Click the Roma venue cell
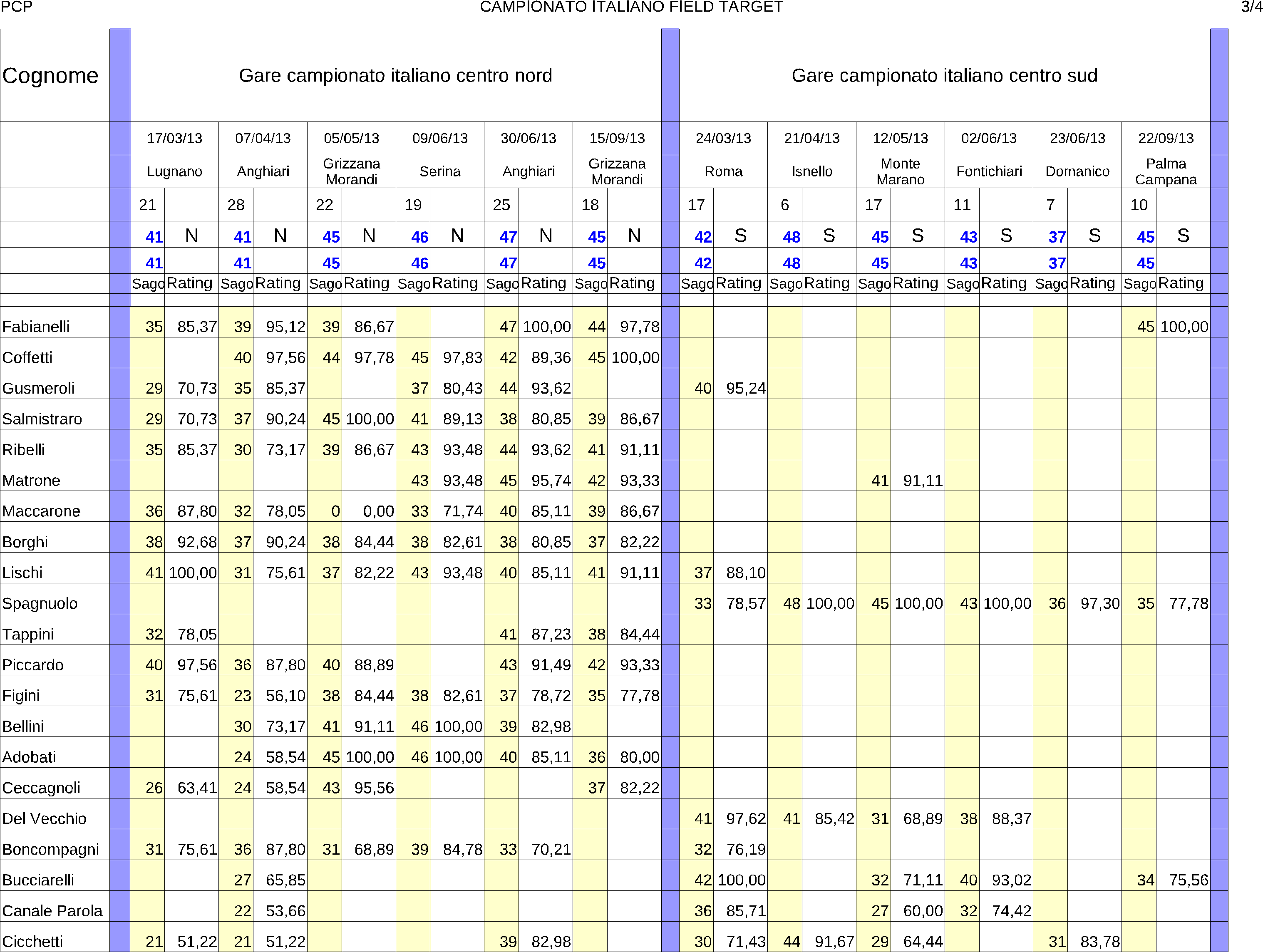 pyautogui.click(x=723, y=171)
